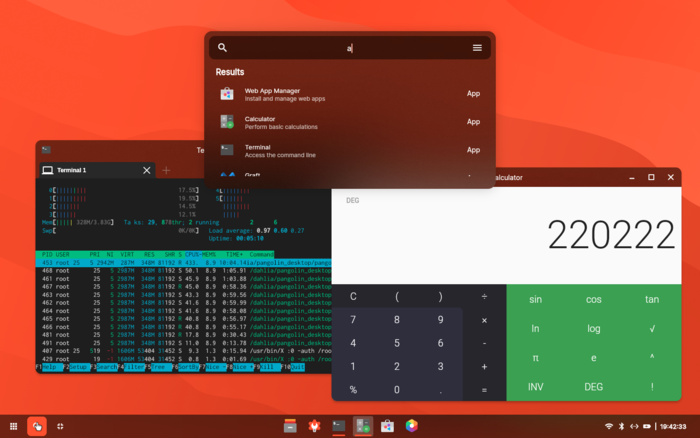Select htop process row PID 407

(183, 351)
